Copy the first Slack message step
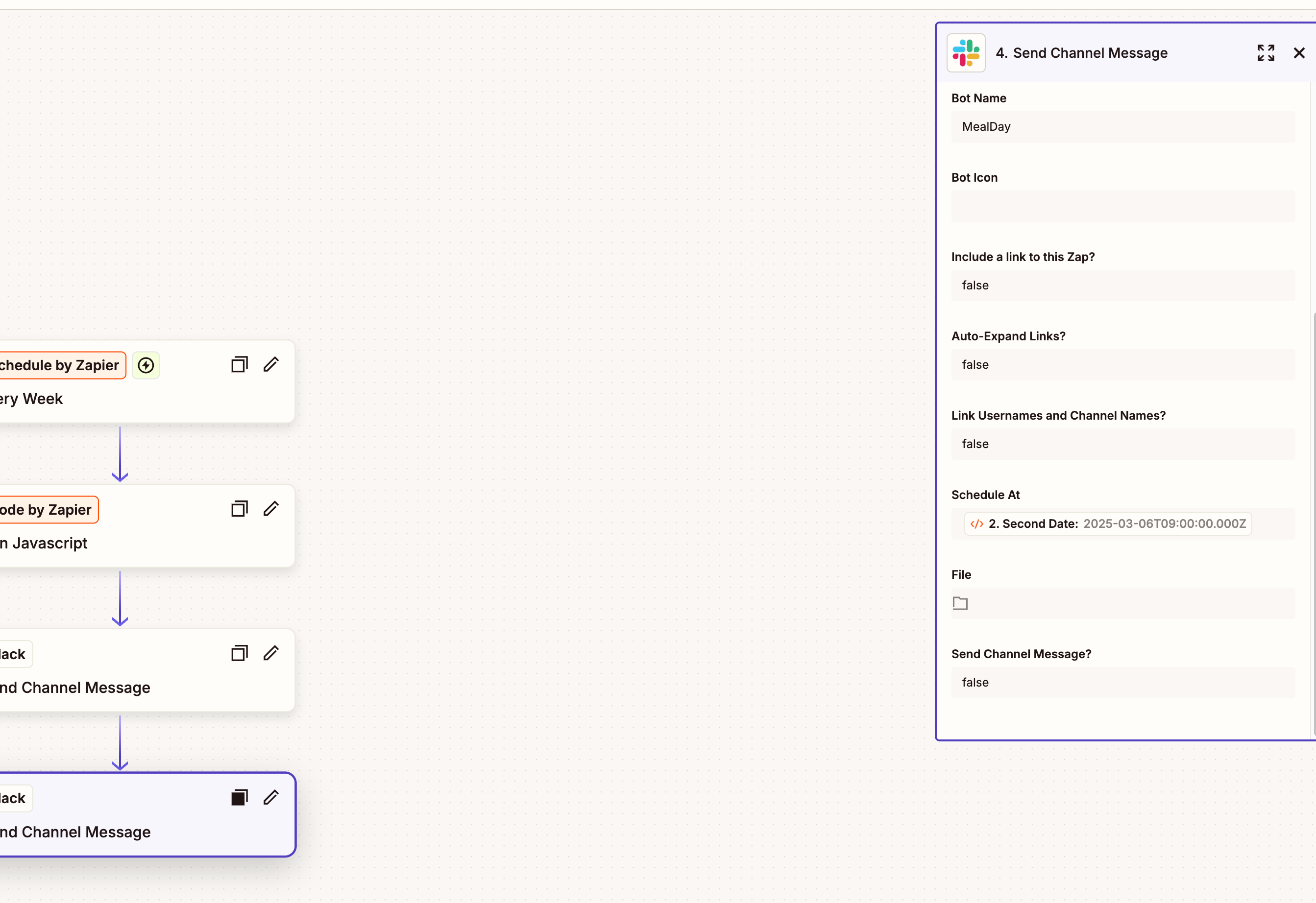 (240, 653)
